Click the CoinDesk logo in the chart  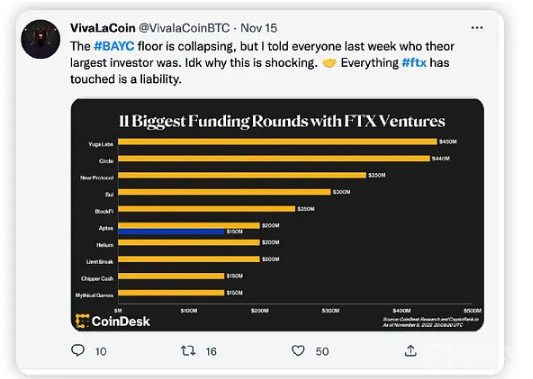pos(113,321)
